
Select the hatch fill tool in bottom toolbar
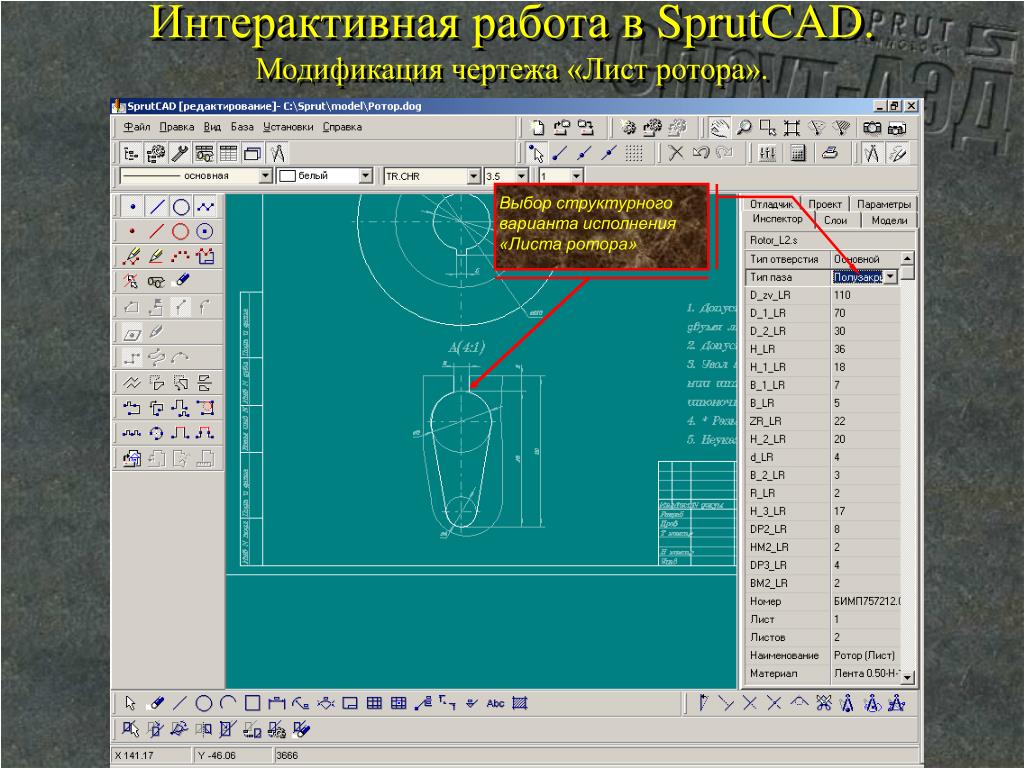click(x=520, y=703)
